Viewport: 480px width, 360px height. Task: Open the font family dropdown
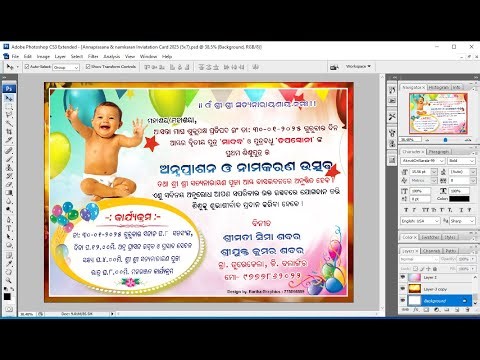422,161
